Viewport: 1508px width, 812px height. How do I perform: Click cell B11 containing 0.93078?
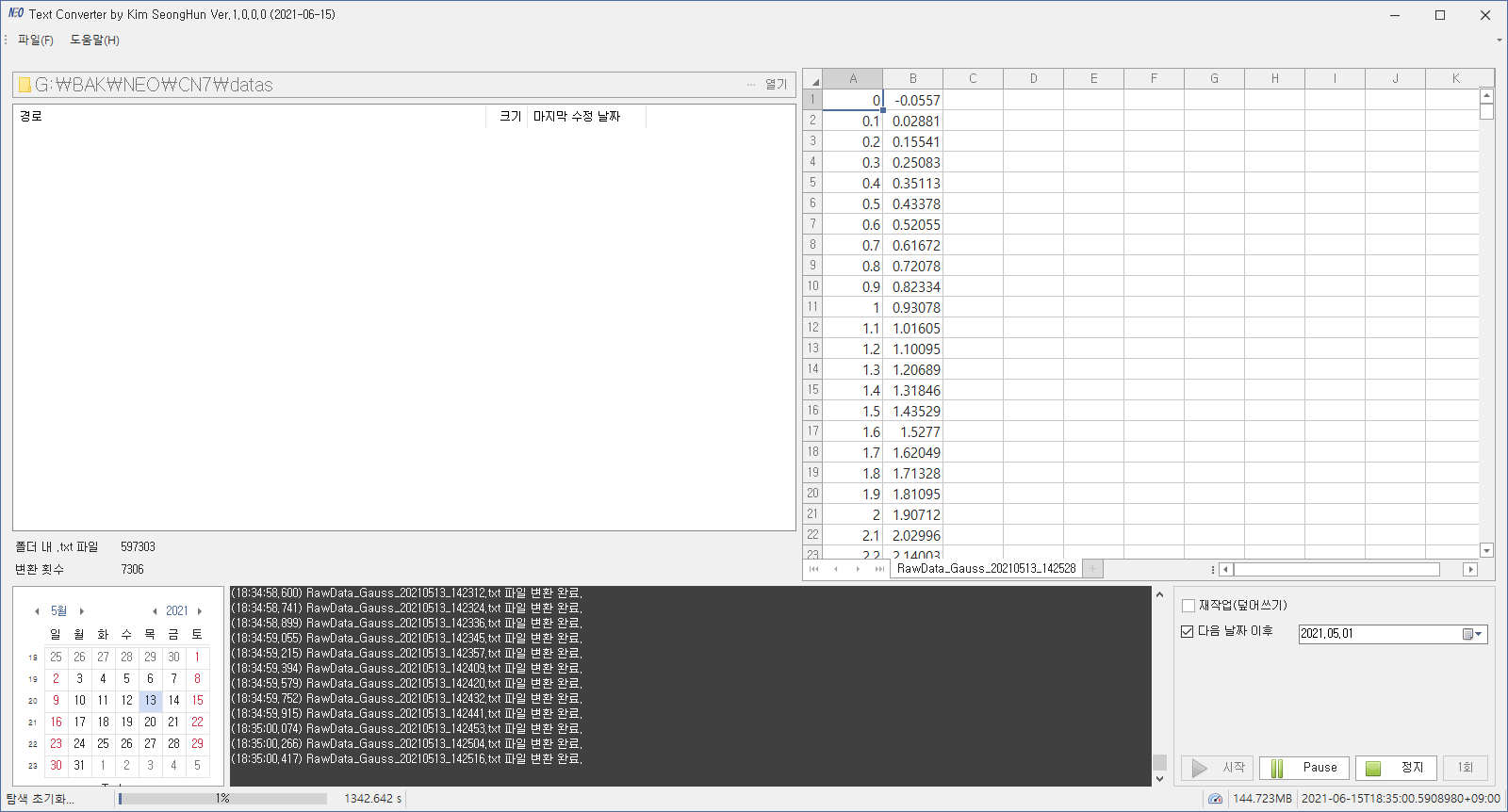pos(912,307)
